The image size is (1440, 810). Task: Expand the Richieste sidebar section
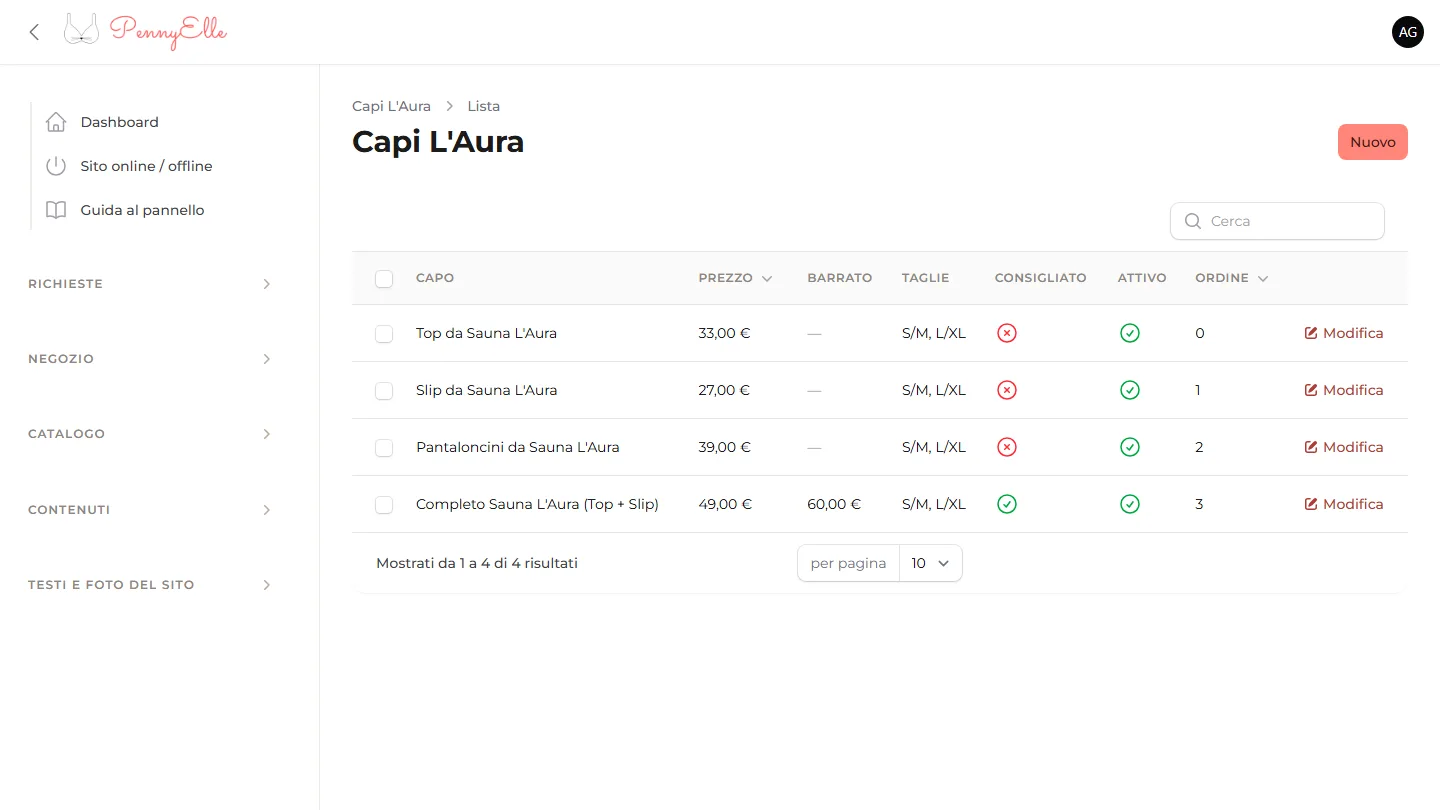pos(150,284)
